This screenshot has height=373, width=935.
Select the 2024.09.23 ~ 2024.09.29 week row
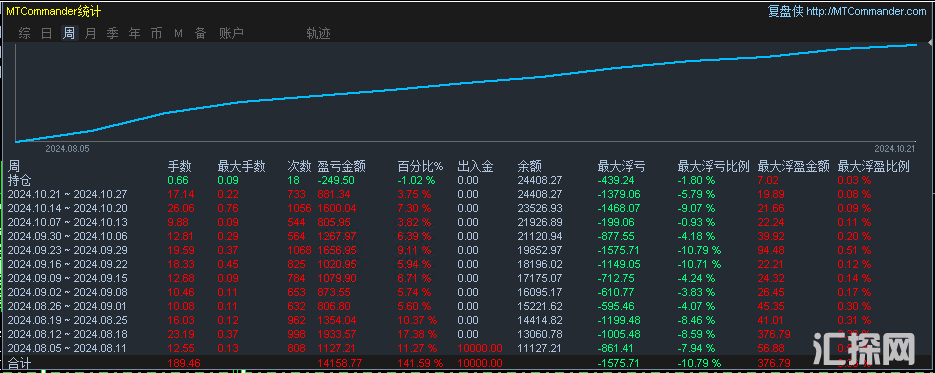pos(468,250)
